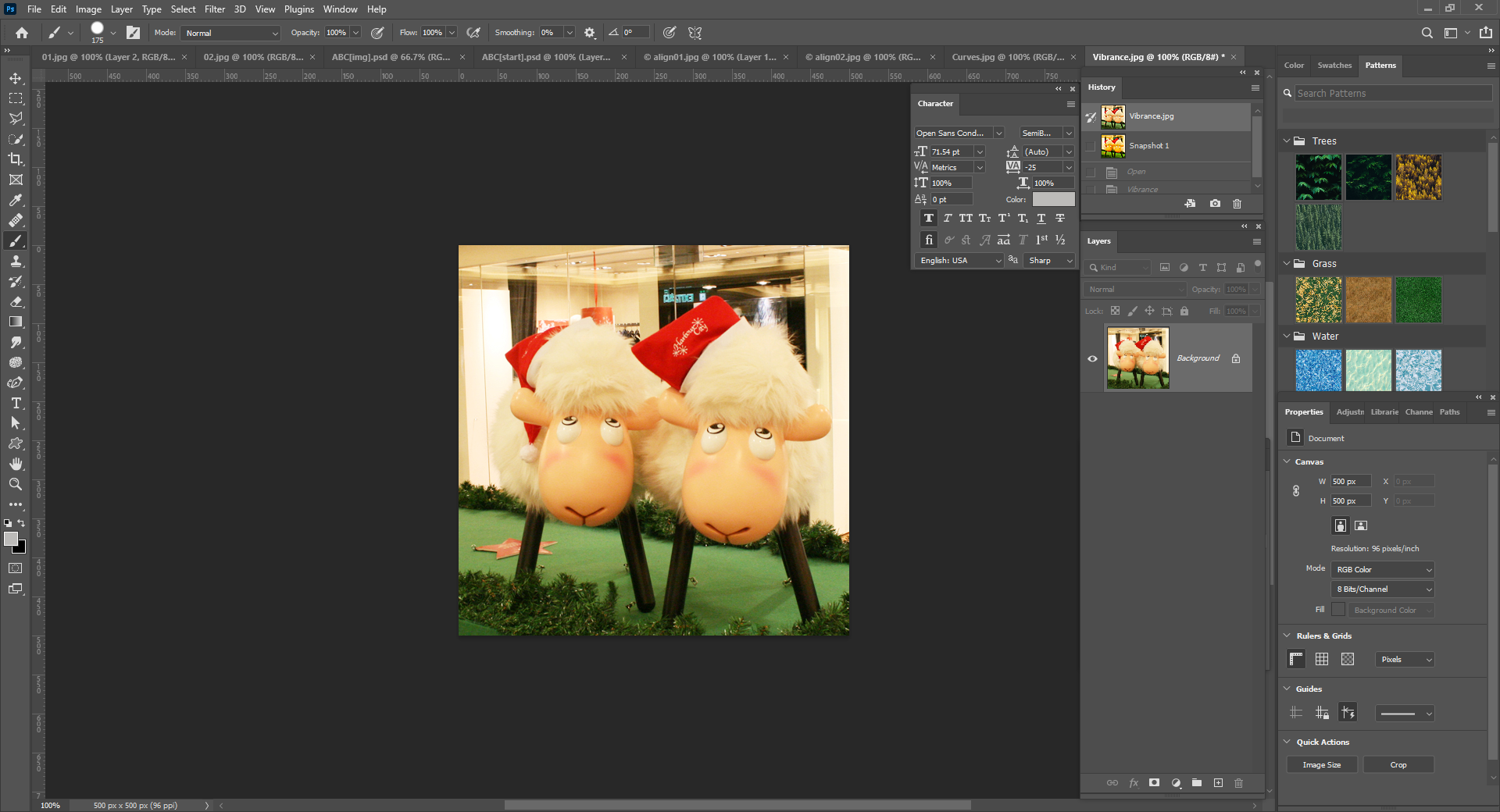Viewport: 1500px width, 812px height.
Task: Select the Move tool
Action: (16, 78)
